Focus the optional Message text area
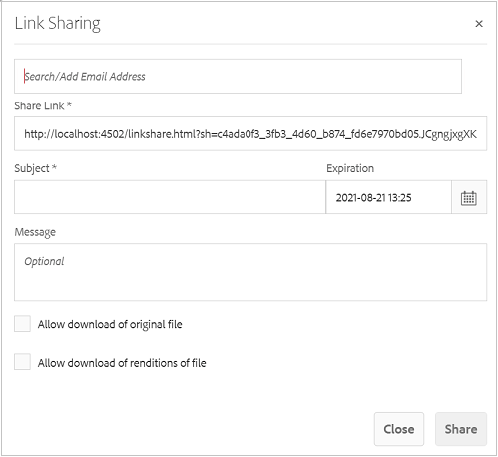498x457 pixels. point(250,272)
